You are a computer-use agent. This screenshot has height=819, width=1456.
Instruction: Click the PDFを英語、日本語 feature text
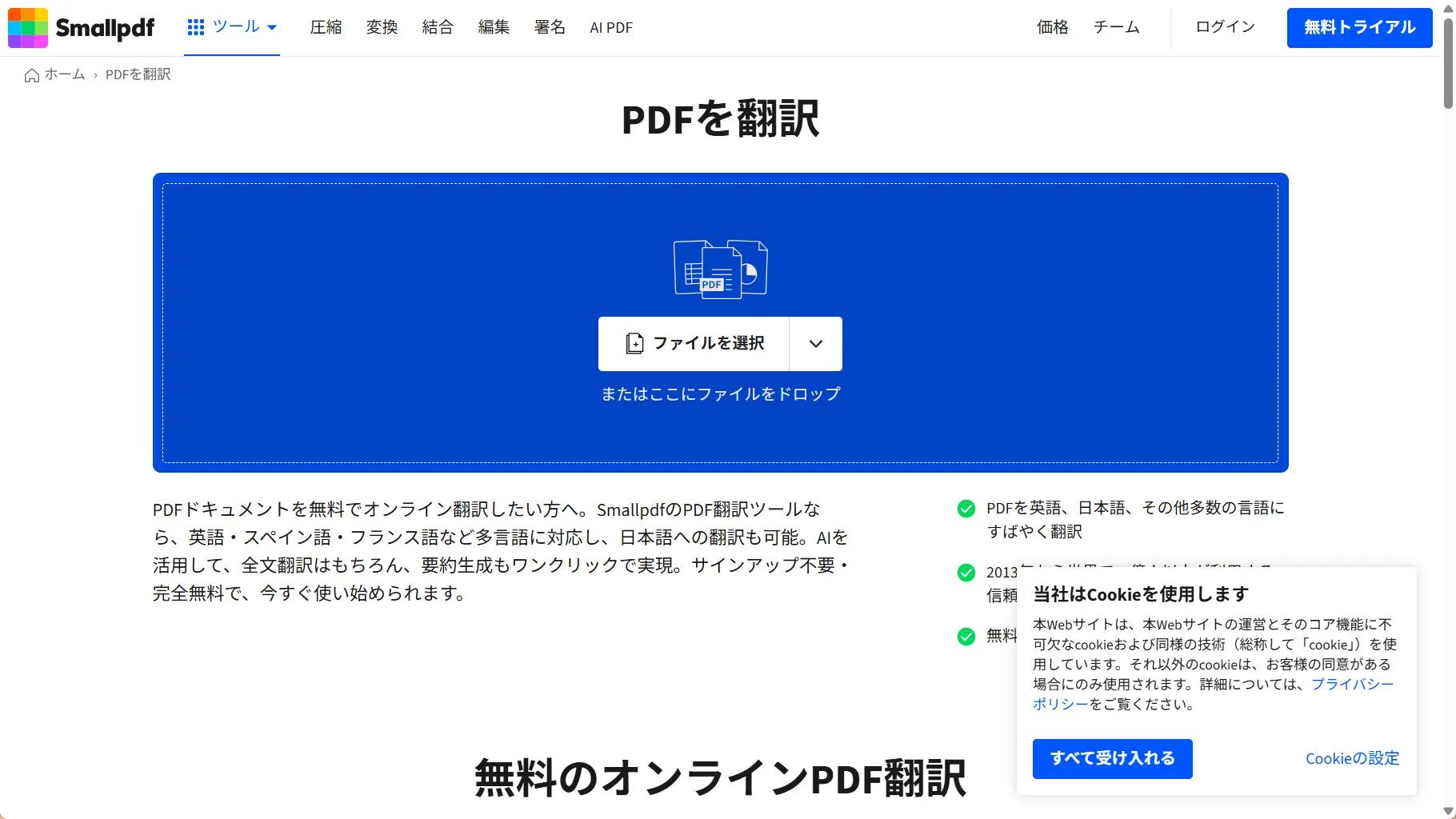(1135, 520)
